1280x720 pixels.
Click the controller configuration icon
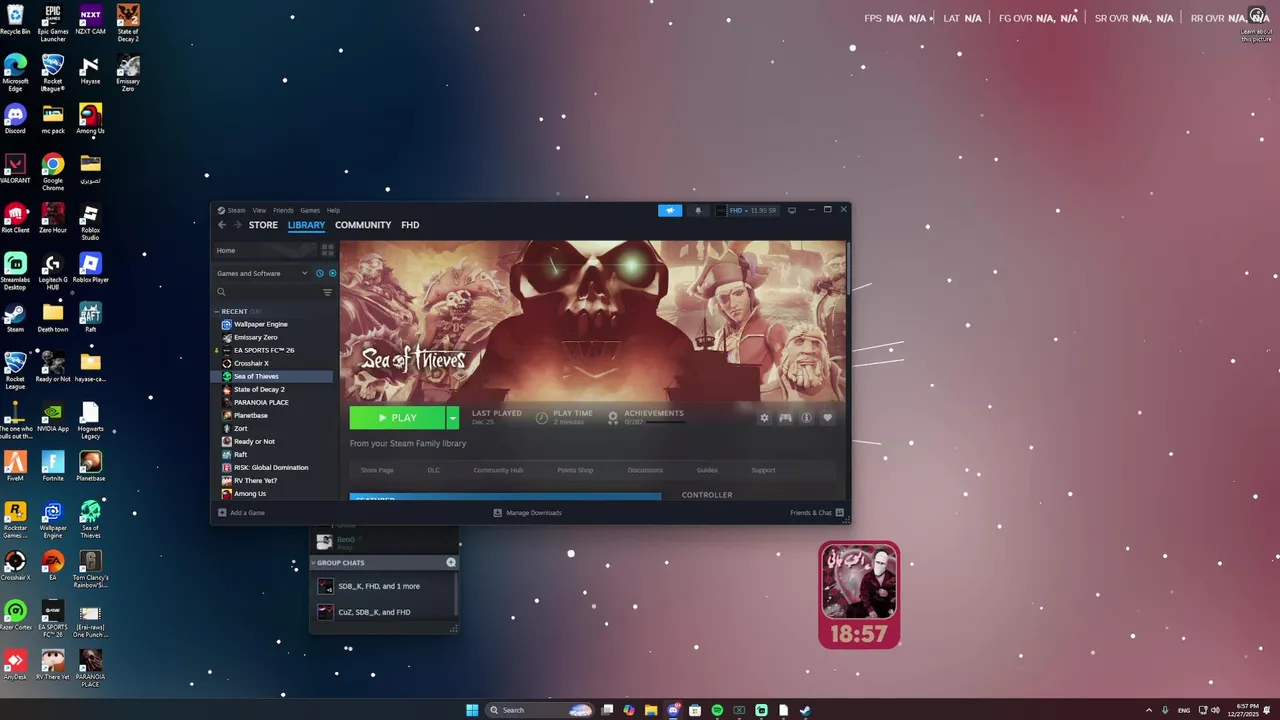(785, 418)
